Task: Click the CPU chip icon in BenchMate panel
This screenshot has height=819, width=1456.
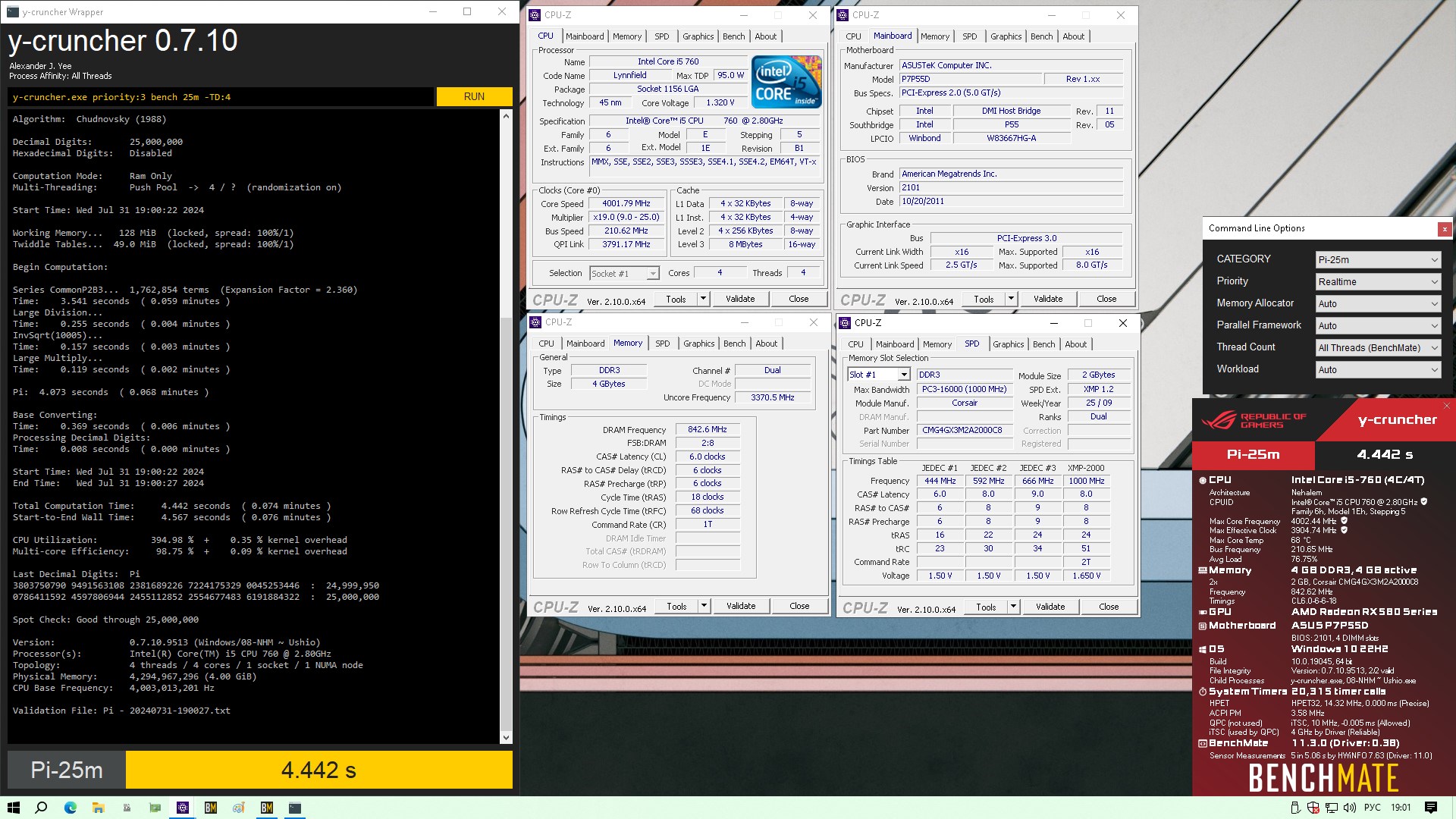Action: click(x=1203, y=480)
